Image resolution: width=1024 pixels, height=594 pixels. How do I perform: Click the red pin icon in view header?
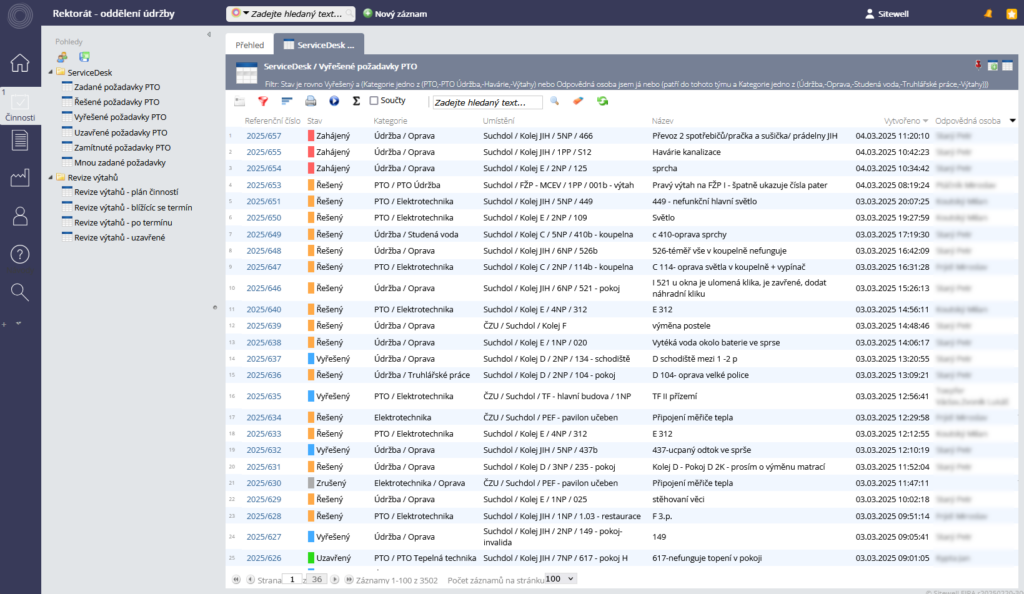978,65
